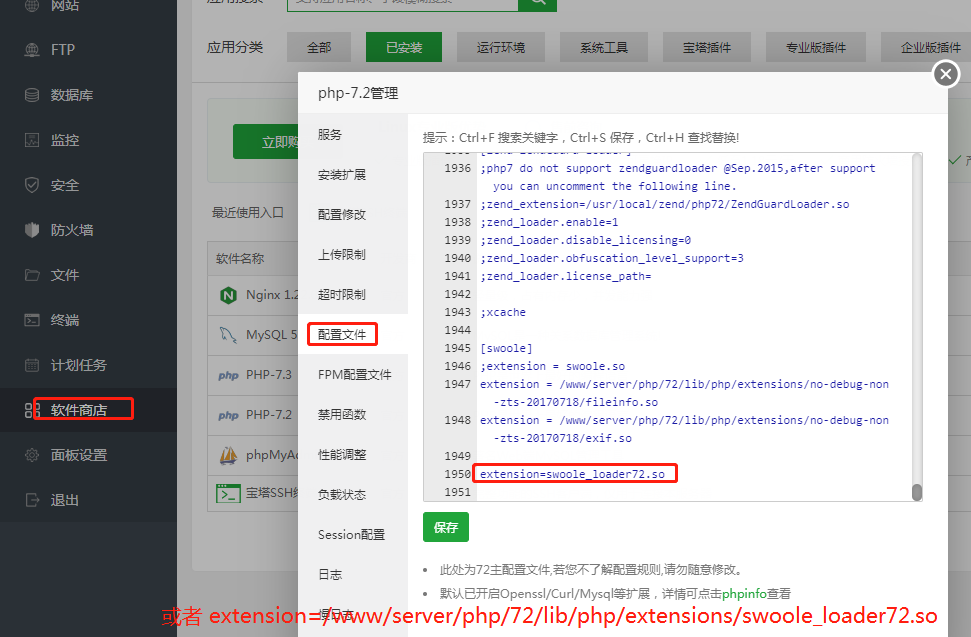Click the logout icon beside 退出
Viewport: 971px width, 637px height.
32,500
